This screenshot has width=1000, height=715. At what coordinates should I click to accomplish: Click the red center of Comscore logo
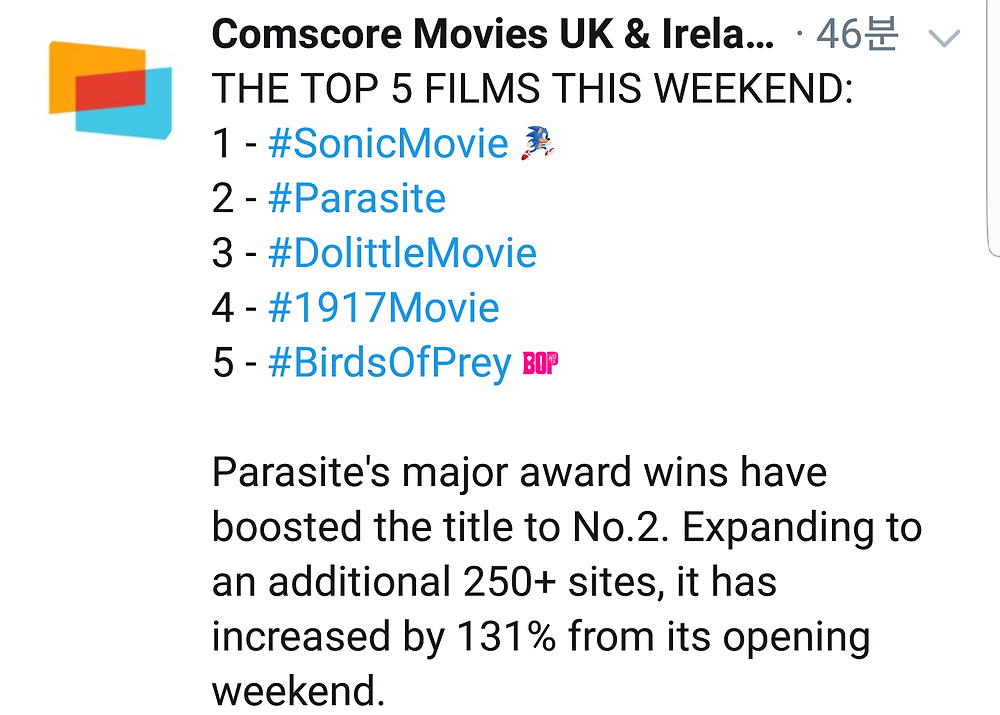point(110,90)
